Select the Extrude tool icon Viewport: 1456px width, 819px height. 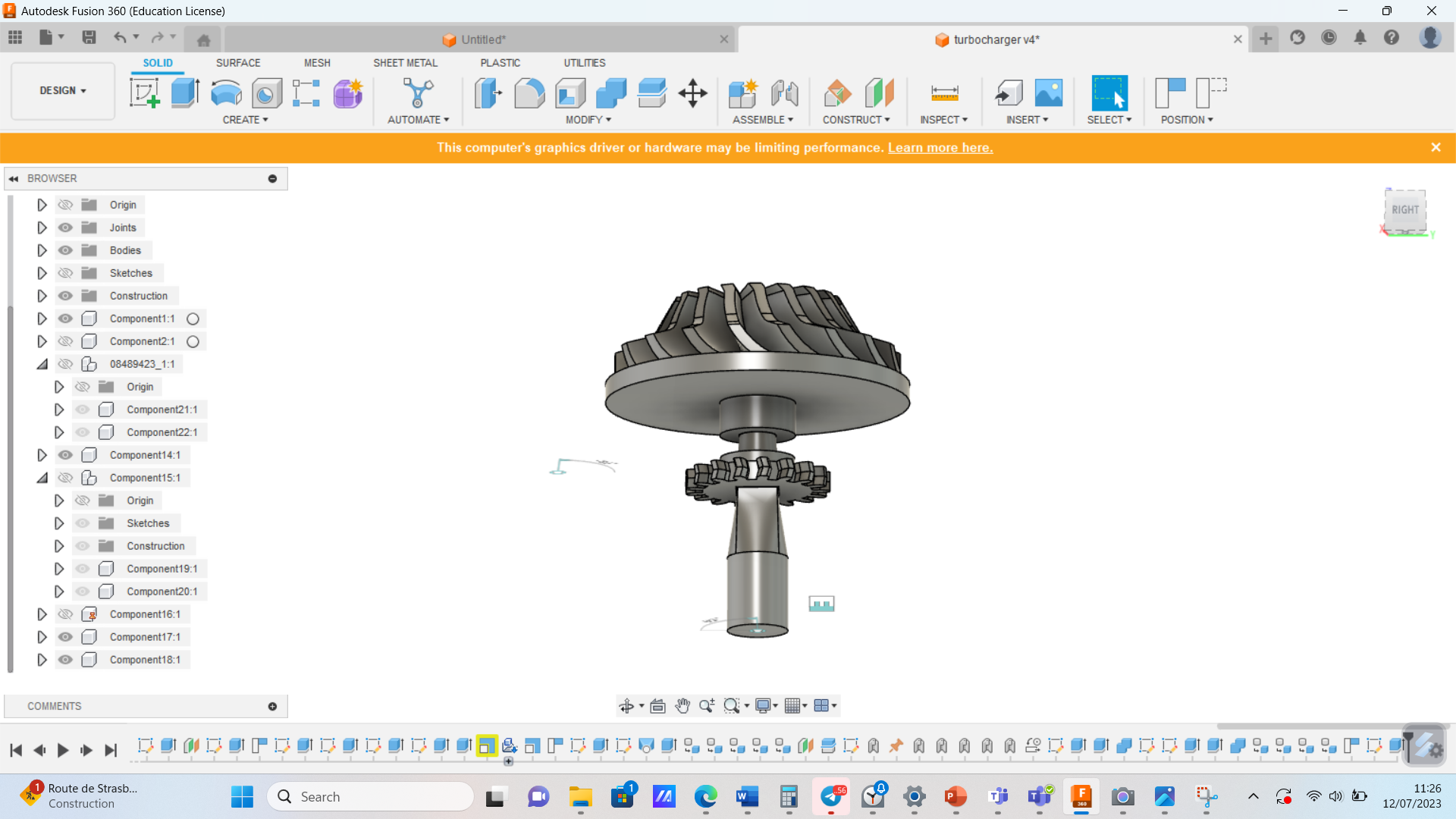click(x=185, y=93)
